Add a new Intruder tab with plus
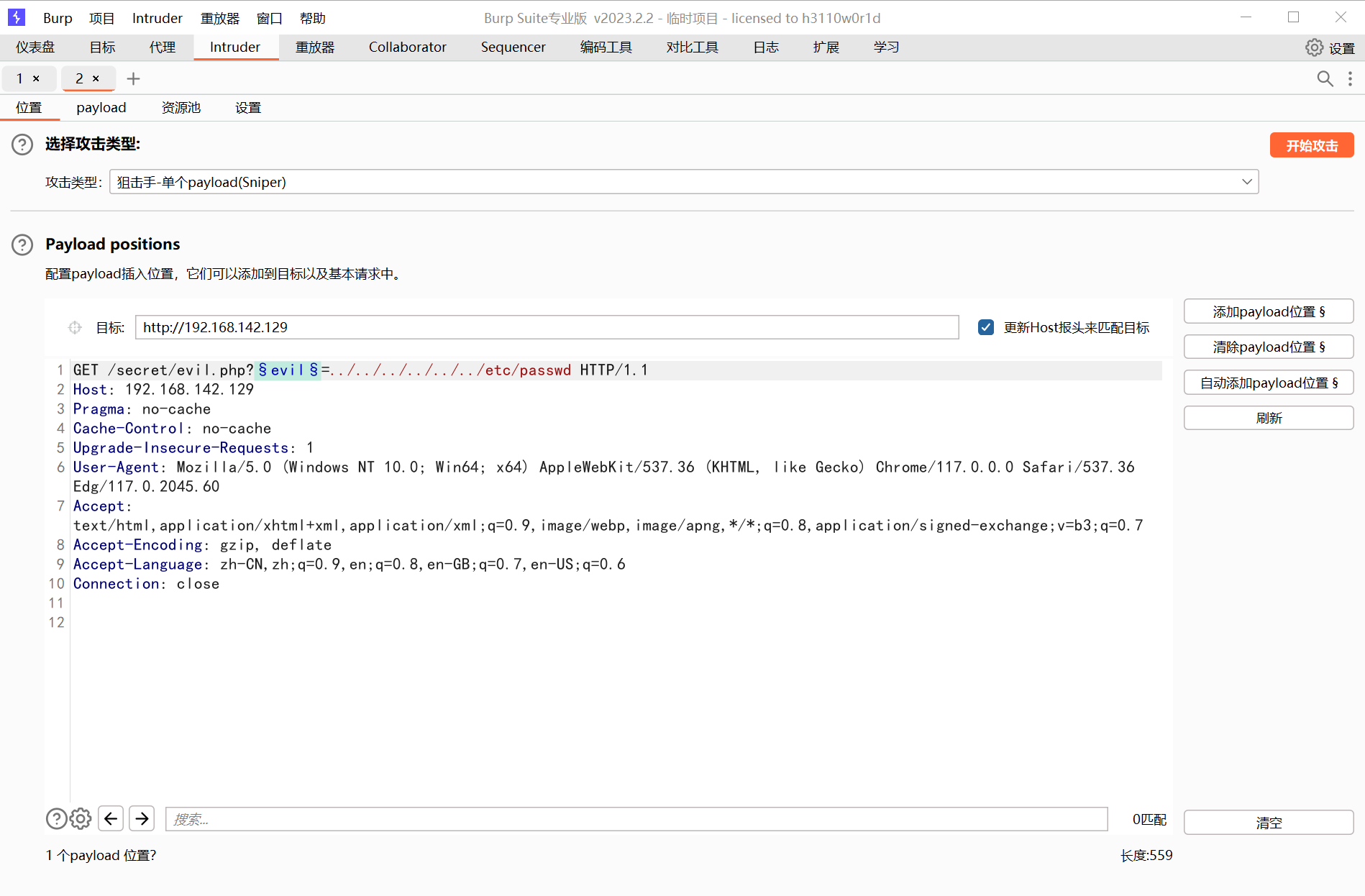Screen dimensions: 1365x896 coord(133,78)
